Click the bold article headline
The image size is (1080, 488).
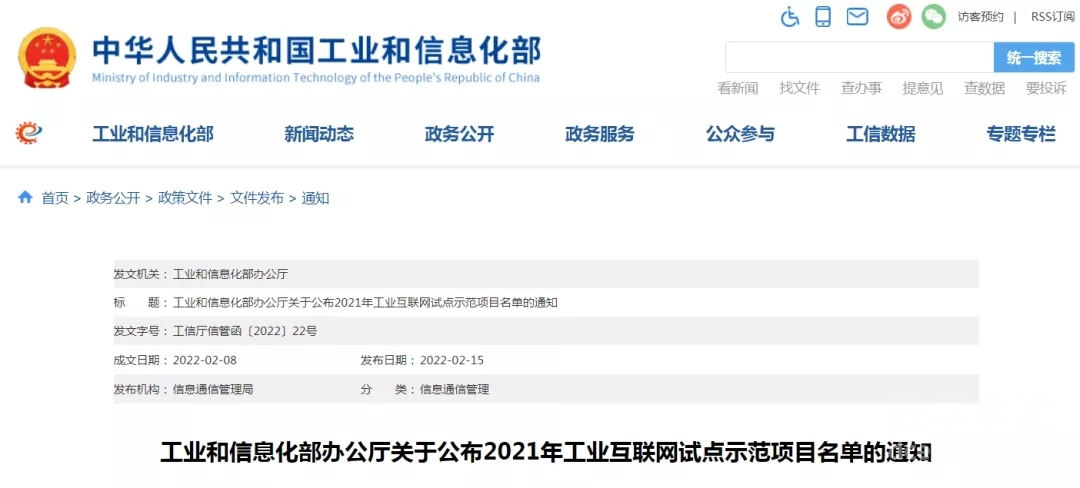tap(546, 452)
